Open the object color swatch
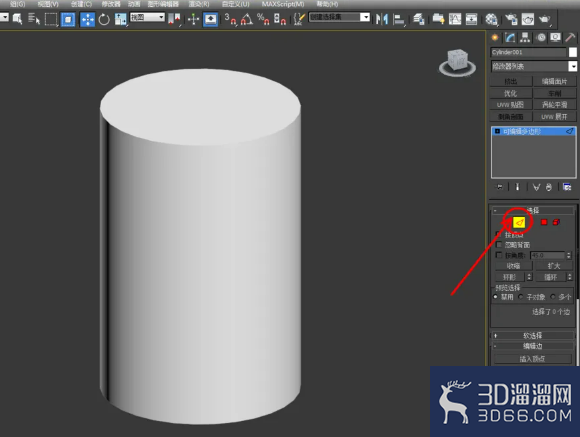Image resolution: width=580 pixels, height=437 pixels. 573,52
